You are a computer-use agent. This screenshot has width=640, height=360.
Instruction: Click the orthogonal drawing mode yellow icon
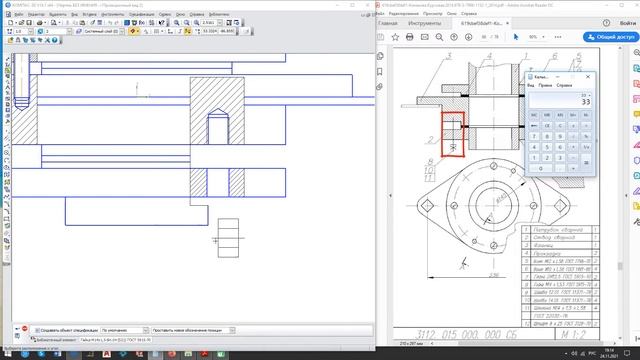point(188,31)
